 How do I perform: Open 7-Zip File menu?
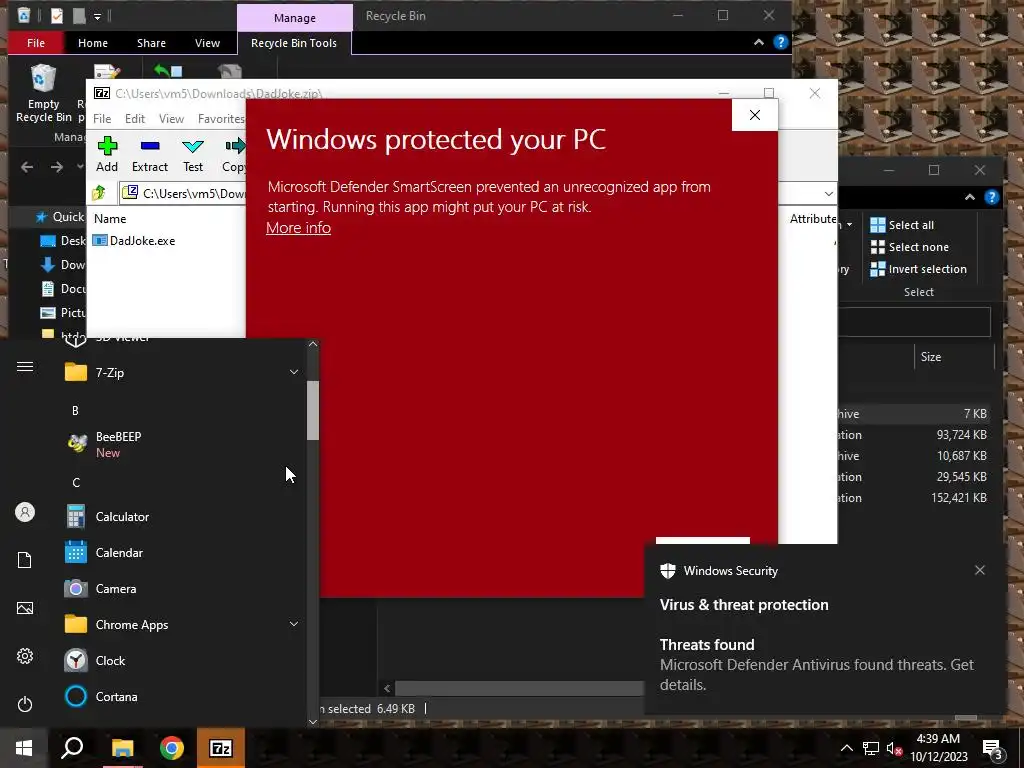coord(102,119)
